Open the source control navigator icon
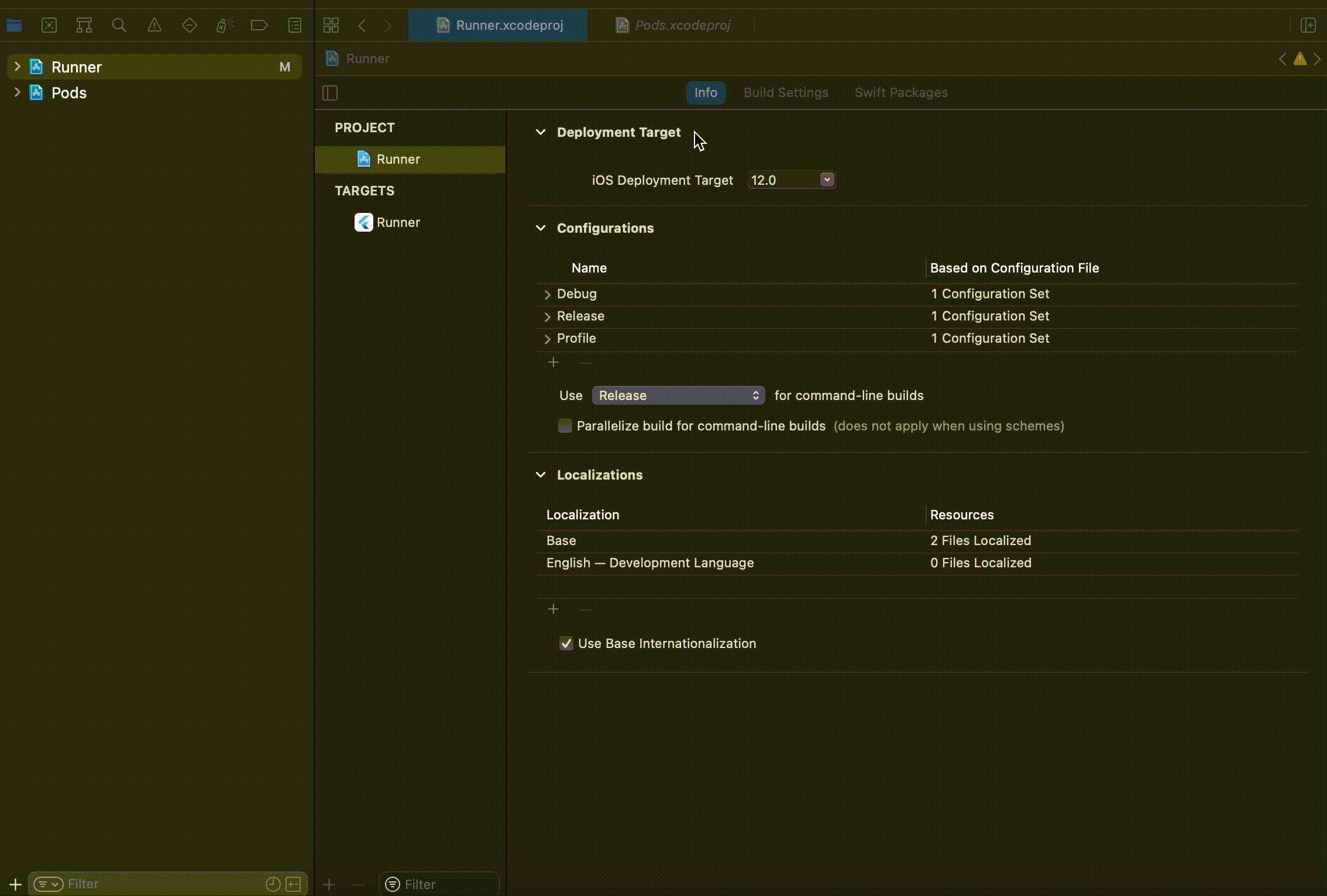This screenshot has width=1327, height=896. coord(49,25)
